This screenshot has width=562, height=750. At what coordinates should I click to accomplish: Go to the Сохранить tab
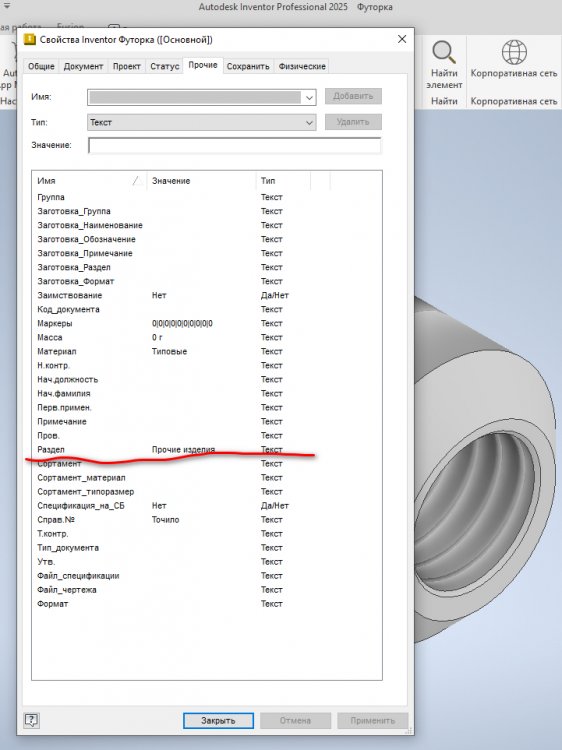[248, 66]
